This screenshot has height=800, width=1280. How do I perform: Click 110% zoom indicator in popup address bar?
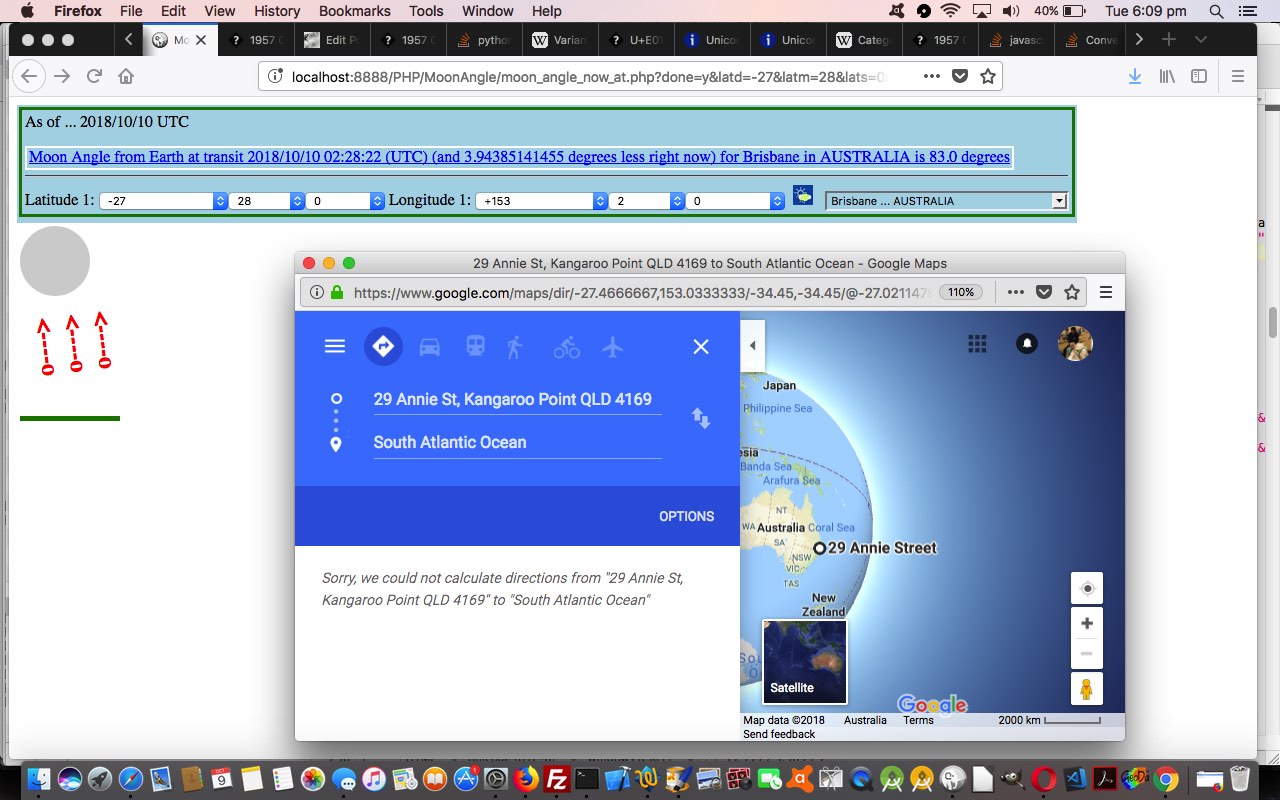962,292
